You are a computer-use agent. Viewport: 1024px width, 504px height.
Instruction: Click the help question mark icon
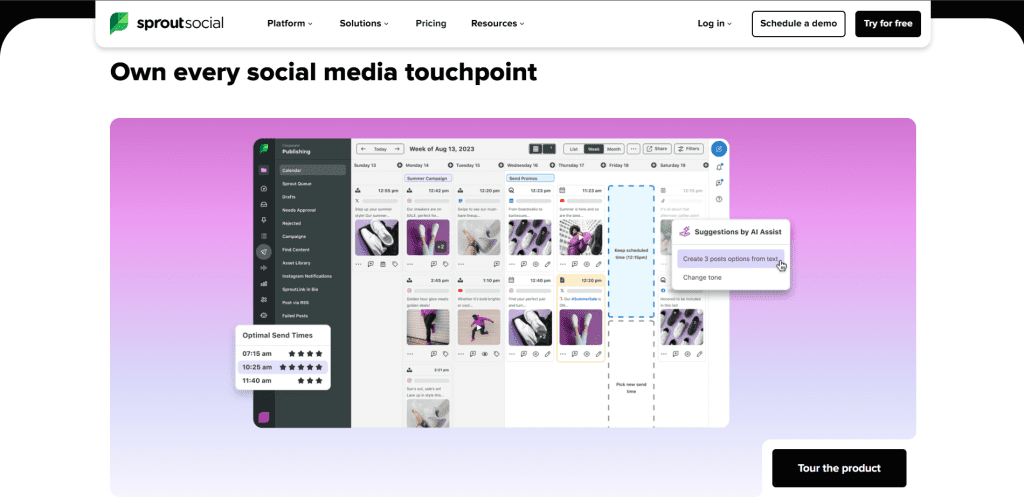click(719, 199)
